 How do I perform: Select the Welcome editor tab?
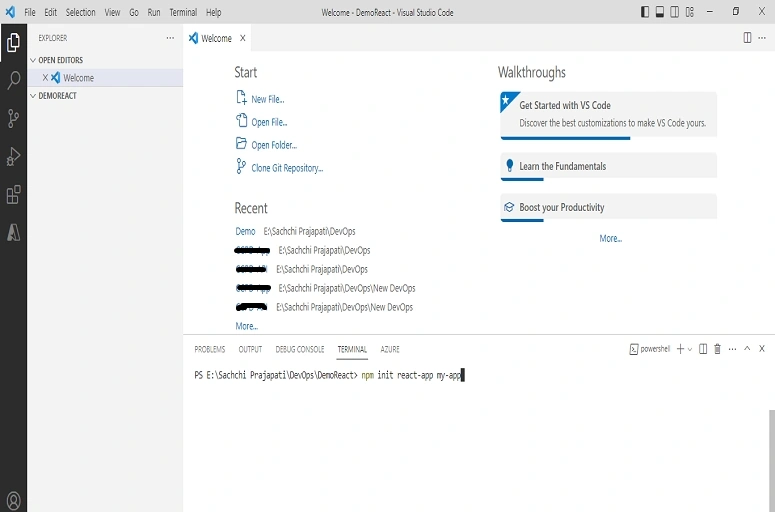216,38
